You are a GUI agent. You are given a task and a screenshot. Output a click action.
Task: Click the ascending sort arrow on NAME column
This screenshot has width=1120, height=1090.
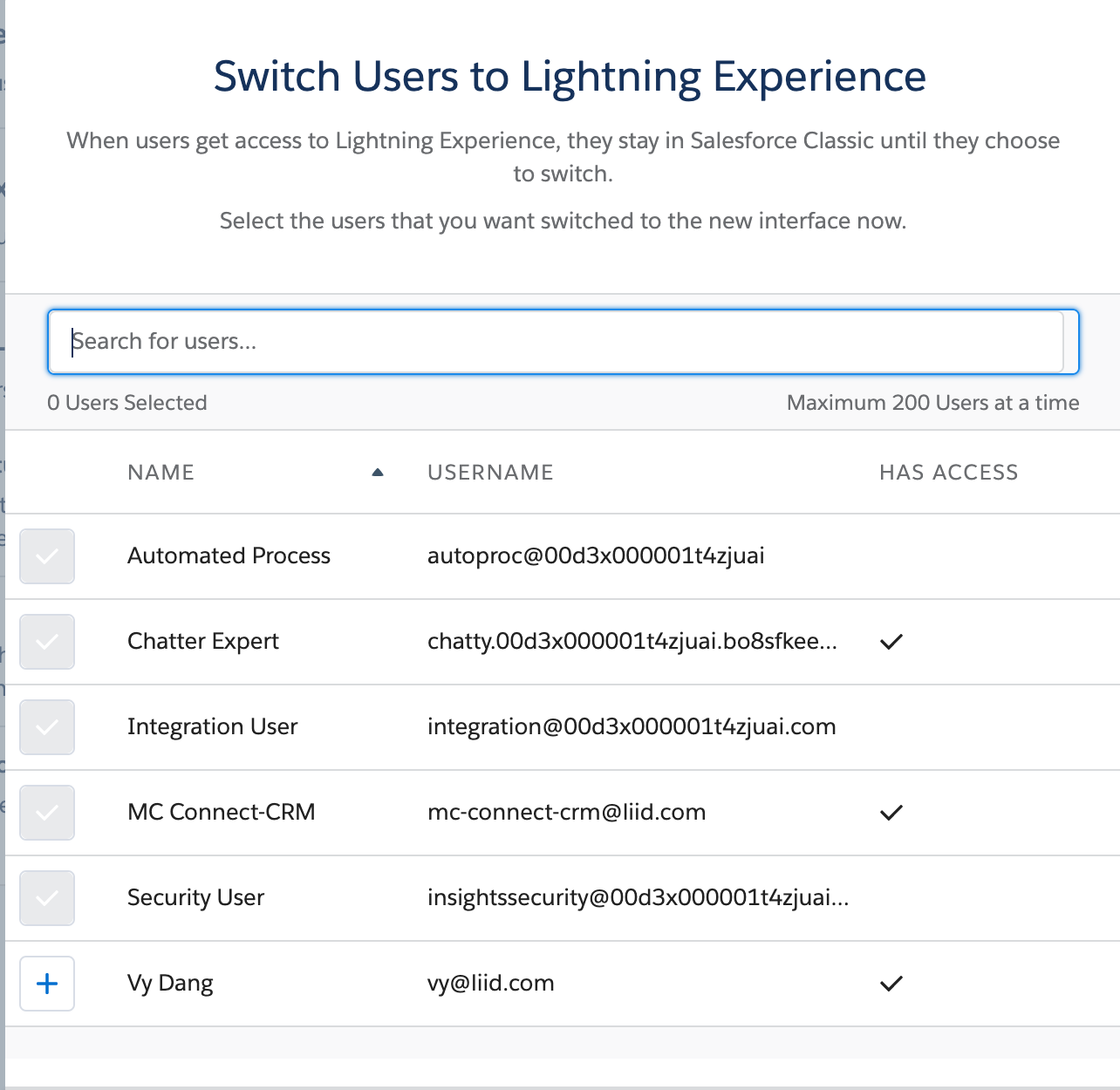378,471
